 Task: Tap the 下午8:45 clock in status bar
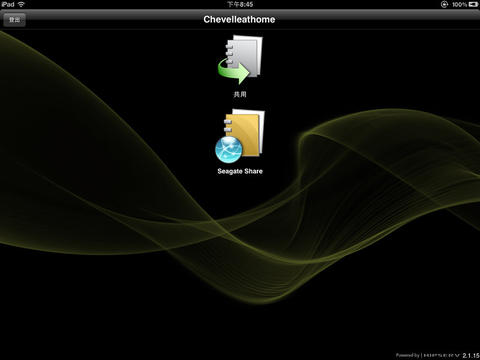click(x=240, y=4)
